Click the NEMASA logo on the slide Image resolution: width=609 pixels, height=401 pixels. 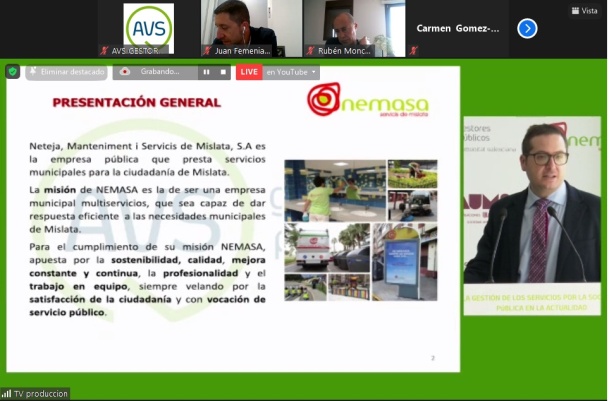click(x=367, y=100)
